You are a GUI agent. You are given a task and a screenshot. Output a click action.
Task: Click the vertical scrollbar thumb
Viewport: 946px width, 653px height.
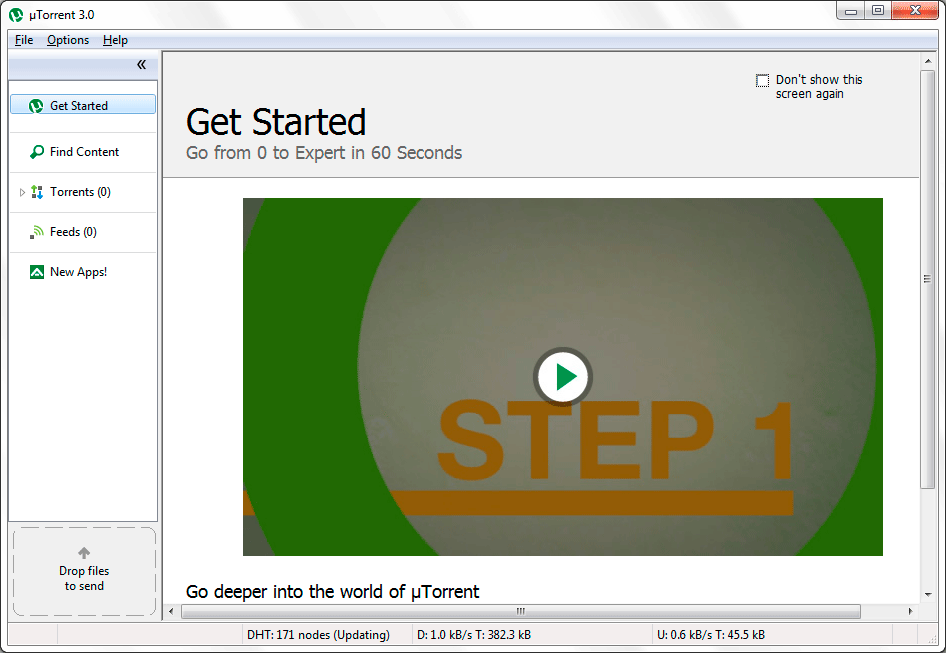click(x=928, y=279)
